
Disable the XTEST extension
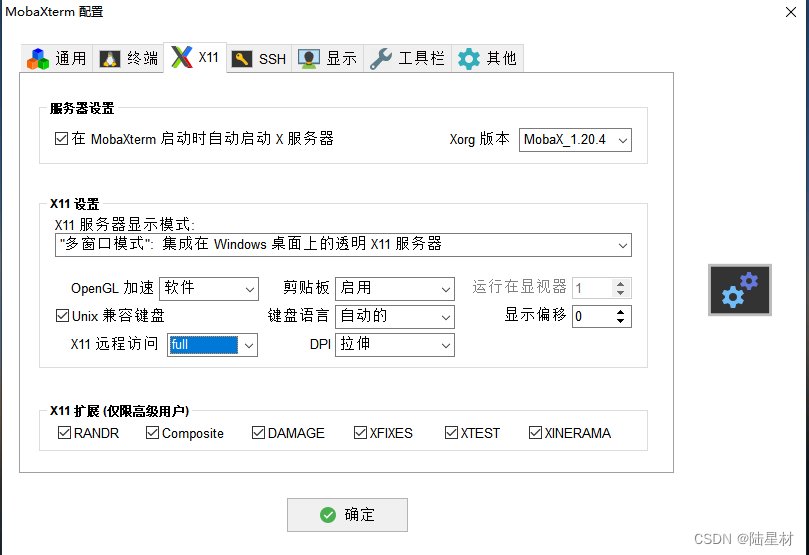(x=451, y=433)
